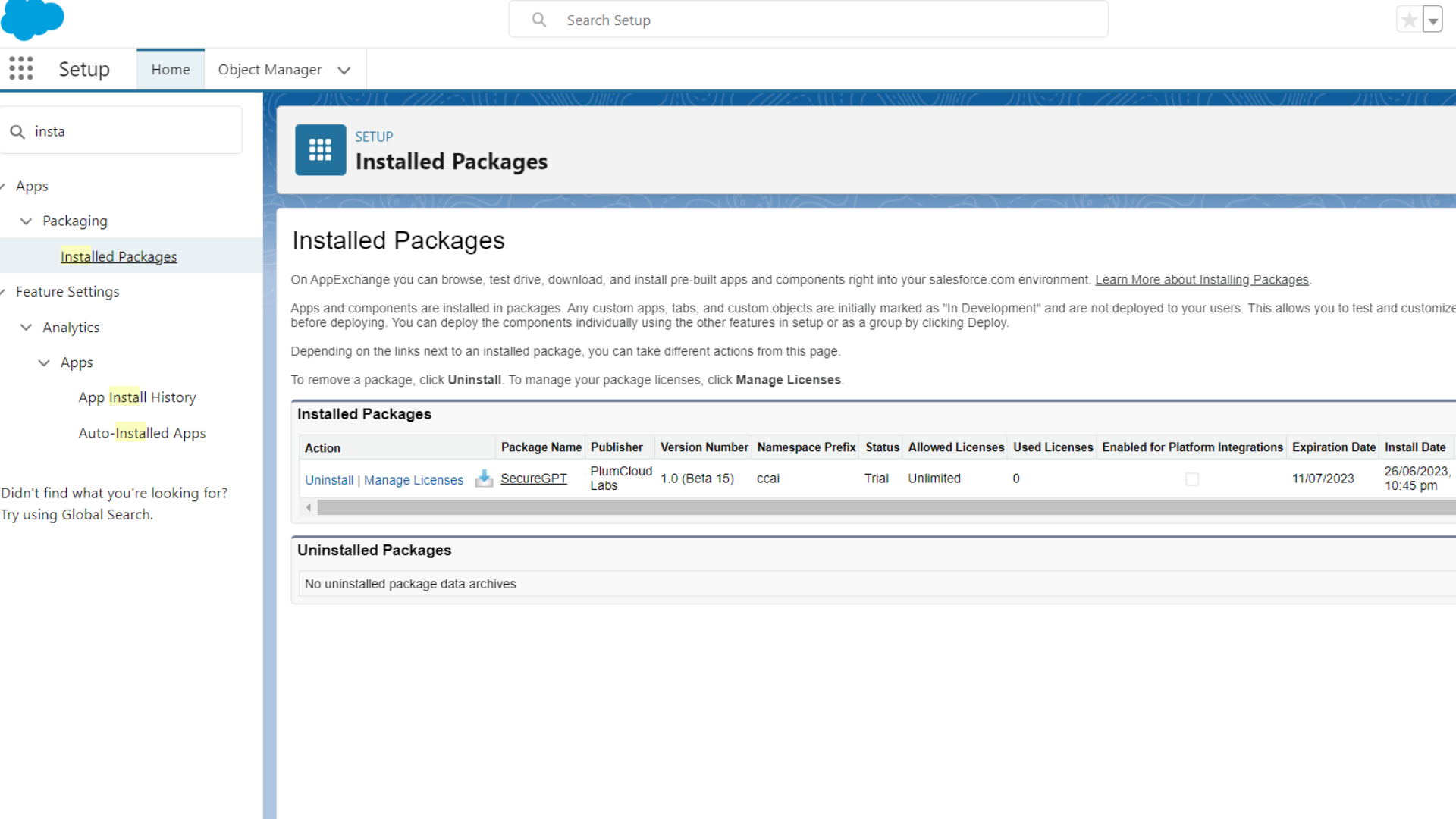Switch to the Home tab
Screen dimensions: 1456x819
point(171,69)
